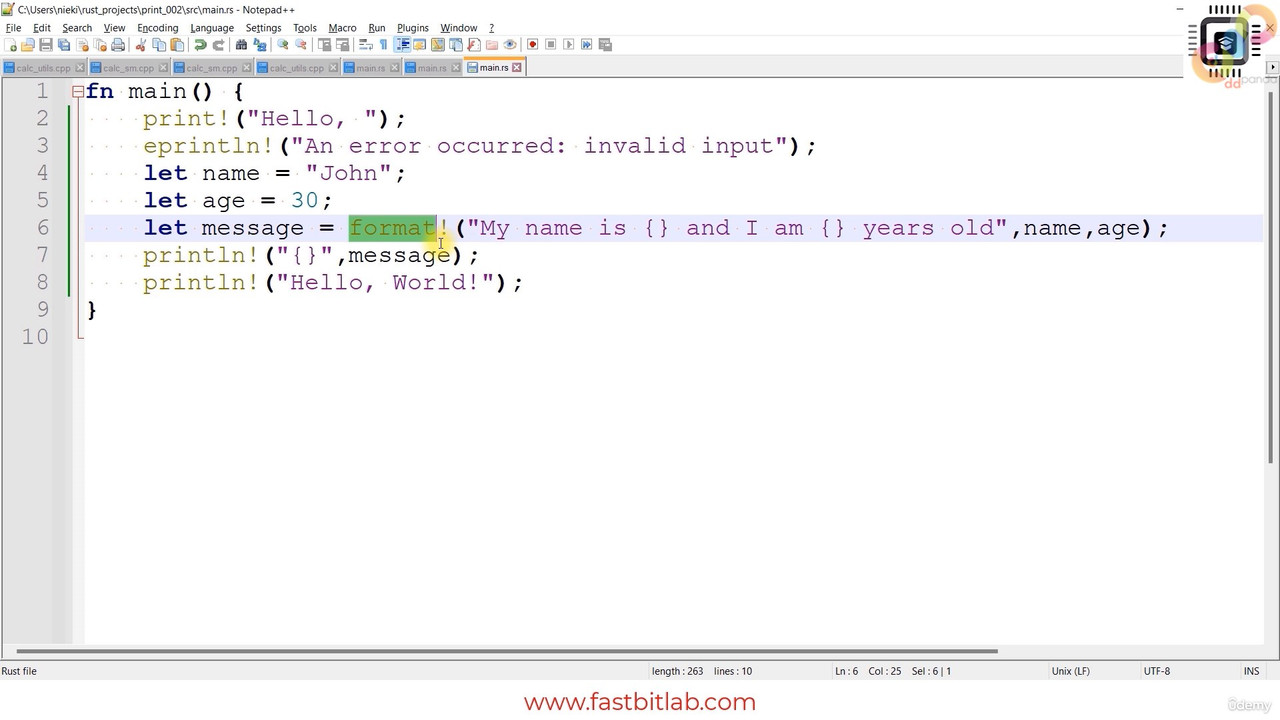Click the Print toolbar icon

pyautogui.click(x=118, y=44)
